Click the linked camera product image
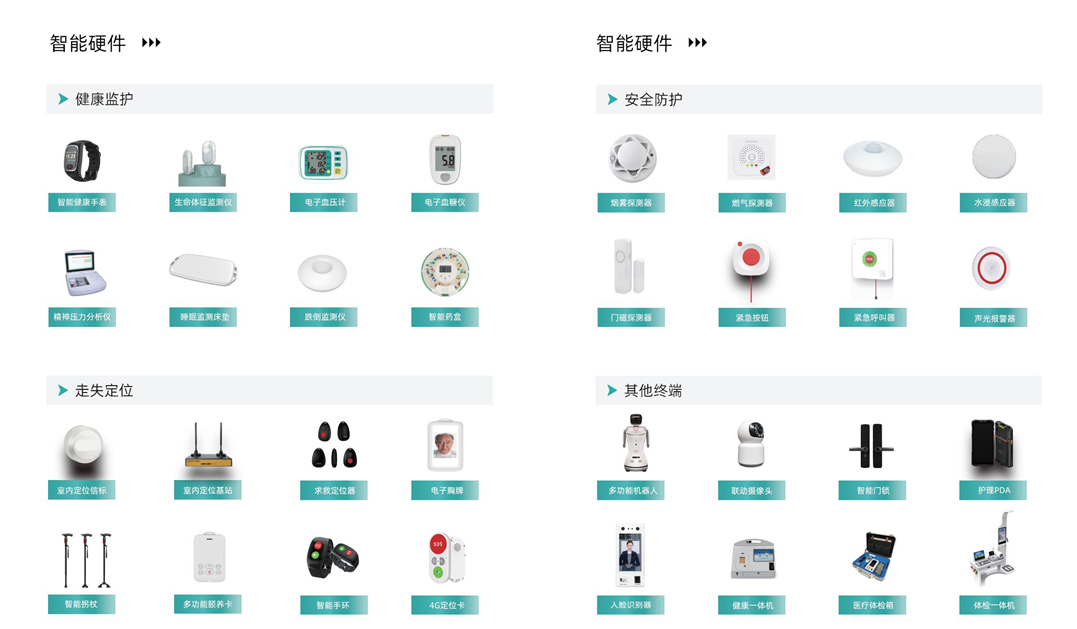Viewport: 1077px width, 629px height. tap(751, 444)
